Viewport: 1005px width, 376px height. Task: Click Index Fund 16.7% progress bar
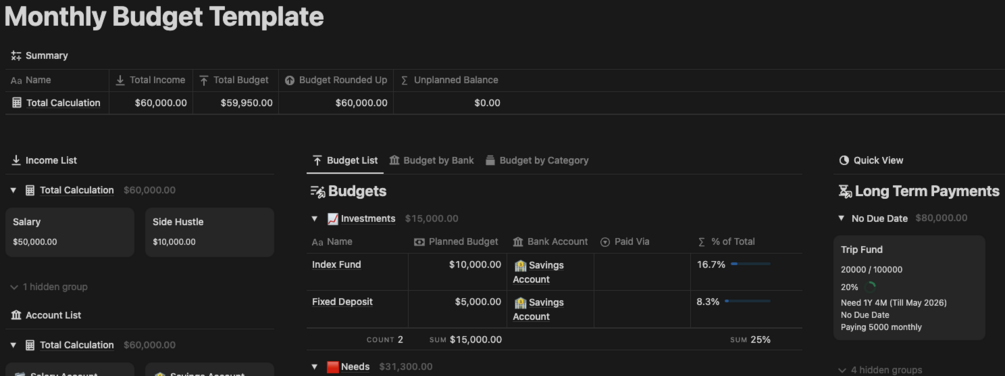(x=750, y=264)
